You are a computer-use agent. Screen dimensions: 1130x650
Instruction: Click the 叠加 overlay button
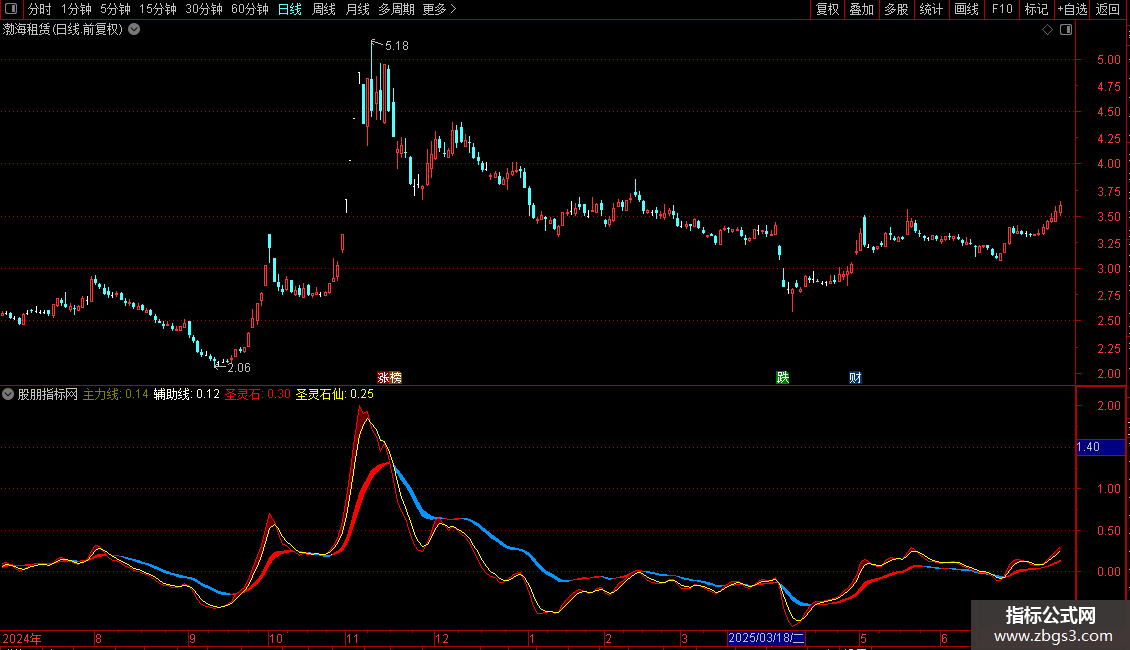(862, 9)
